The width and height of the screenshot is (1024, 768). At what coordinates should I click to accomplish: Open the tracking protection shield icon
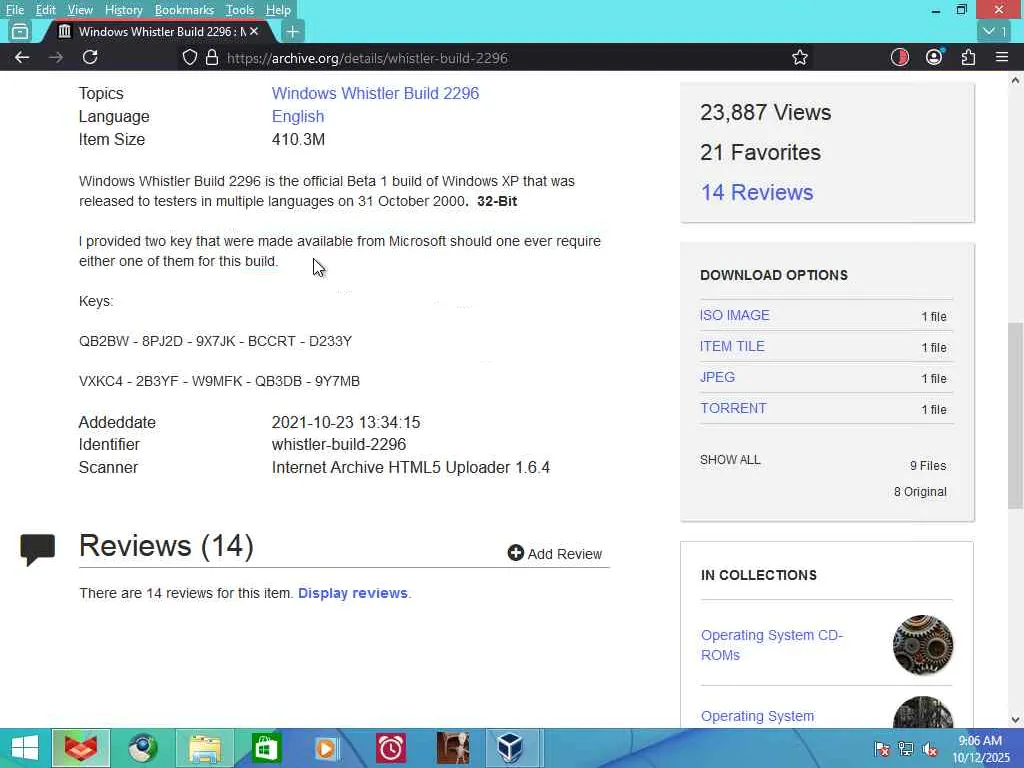coord(189,57)
